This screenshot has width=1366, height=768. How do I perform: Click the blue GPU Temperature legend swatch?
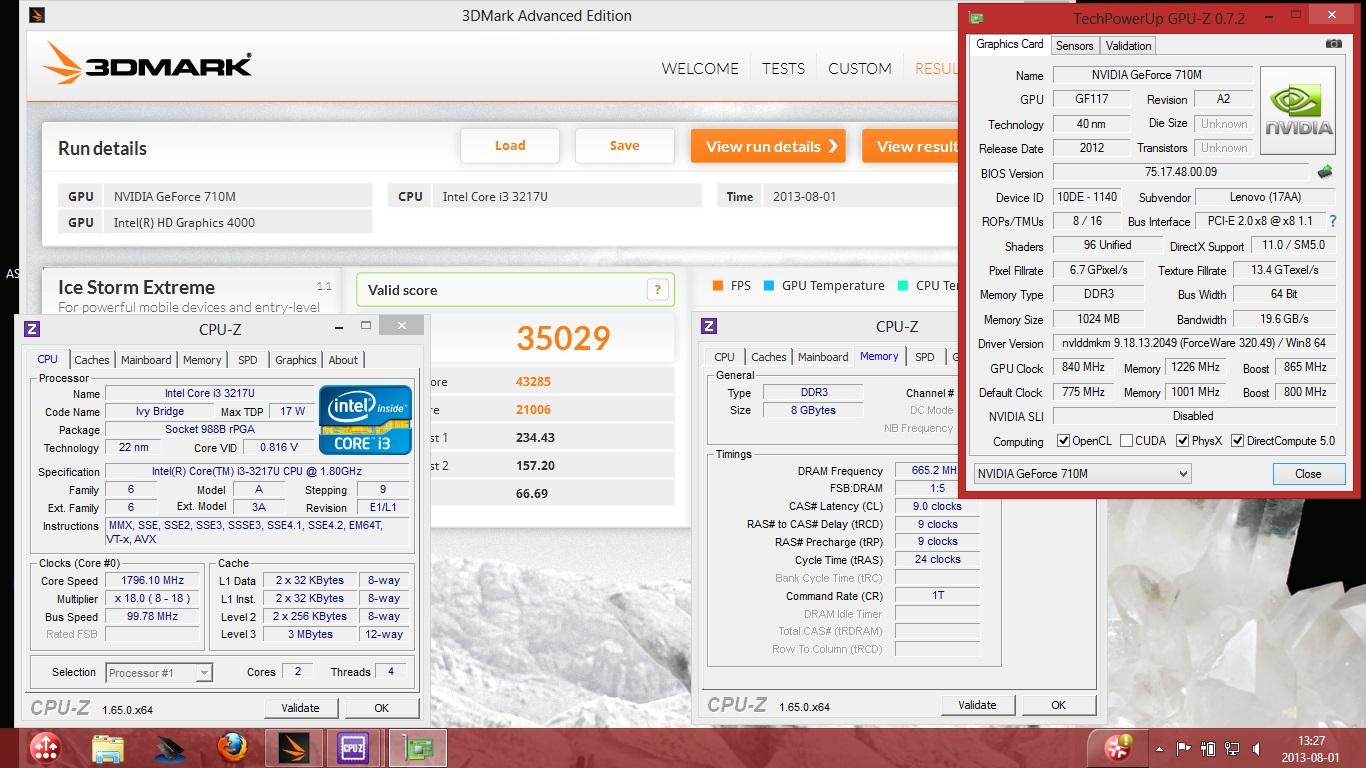click(x=768, y=285)
